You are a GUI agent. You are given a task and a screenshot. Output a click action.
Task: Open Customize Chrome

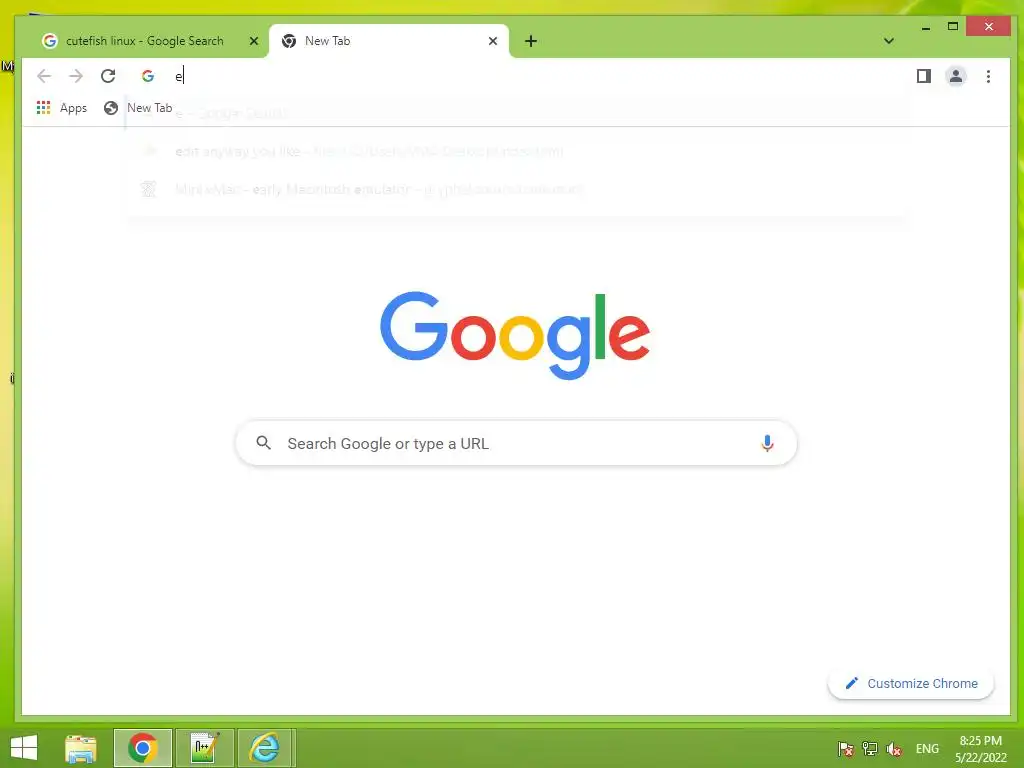point(911,684)
